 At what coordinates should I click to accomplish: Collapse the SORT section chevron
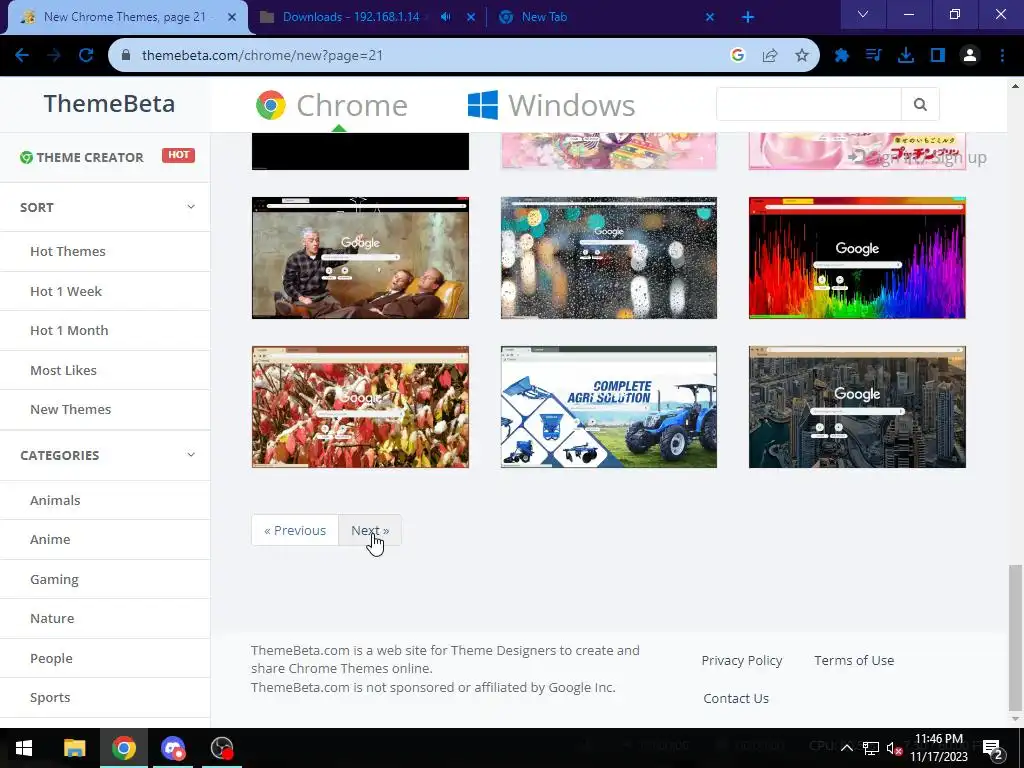pyautogui.click(x=191, y=207)
